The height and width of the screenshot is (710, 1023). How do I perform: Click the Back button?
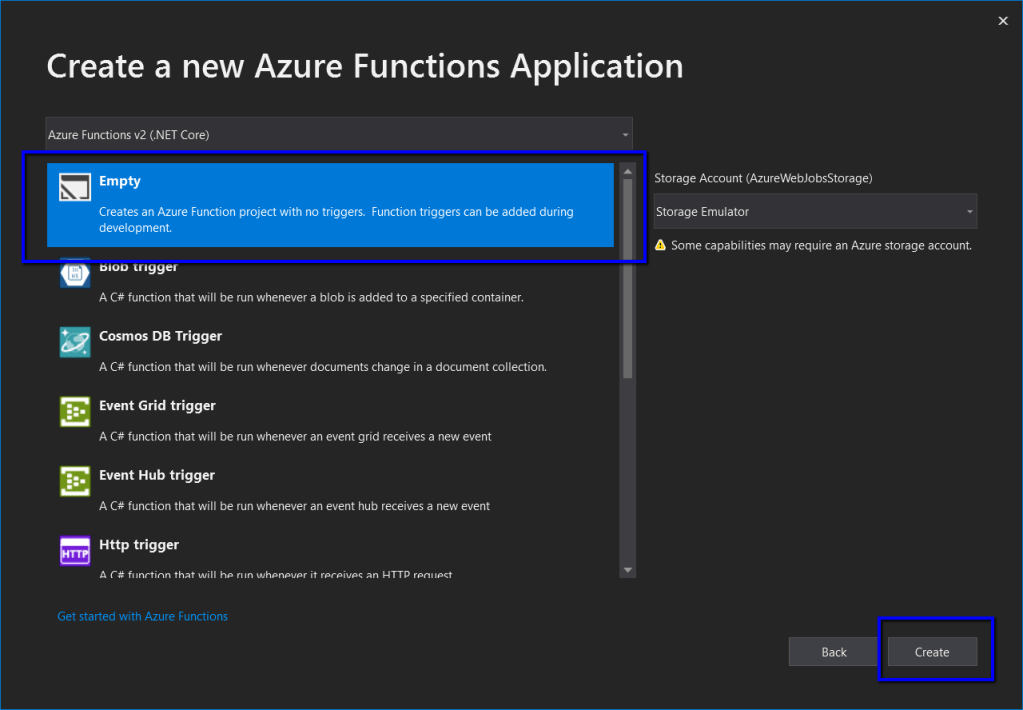pos(832,651)
